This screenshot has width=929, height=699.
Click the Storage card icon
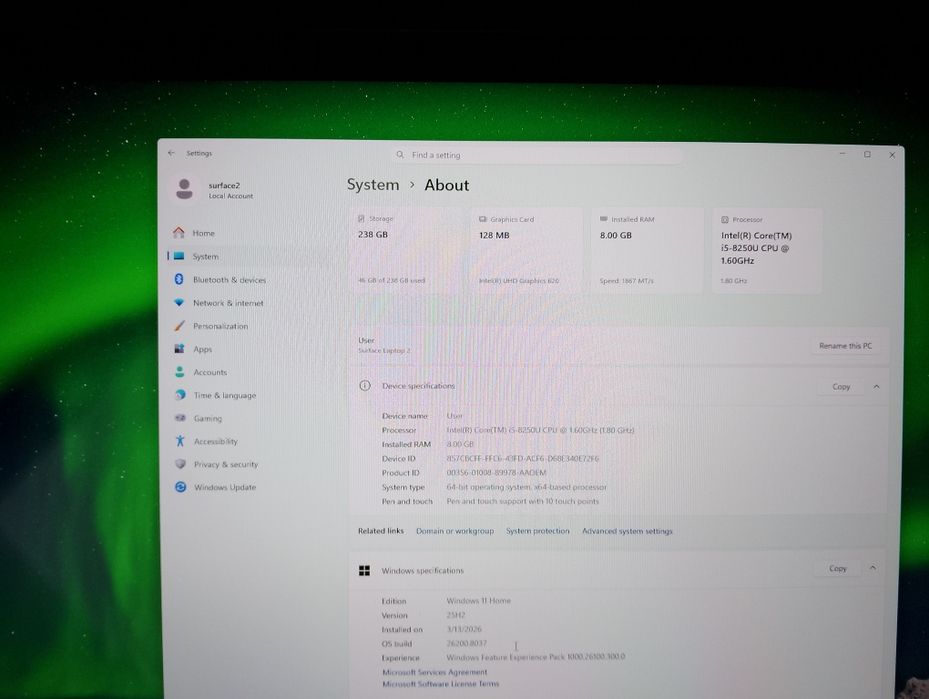361,219
